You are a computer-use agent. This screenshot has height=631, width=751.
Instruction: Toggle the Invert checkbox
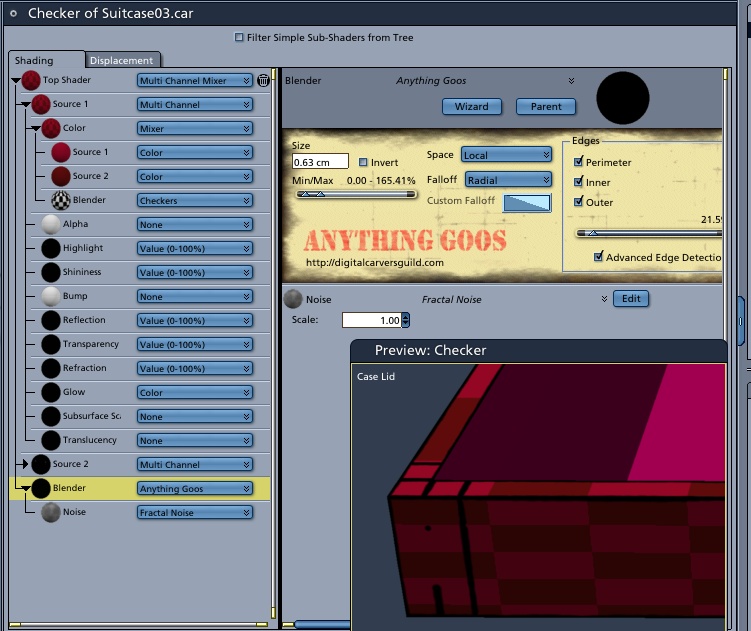tap(363, 162)
